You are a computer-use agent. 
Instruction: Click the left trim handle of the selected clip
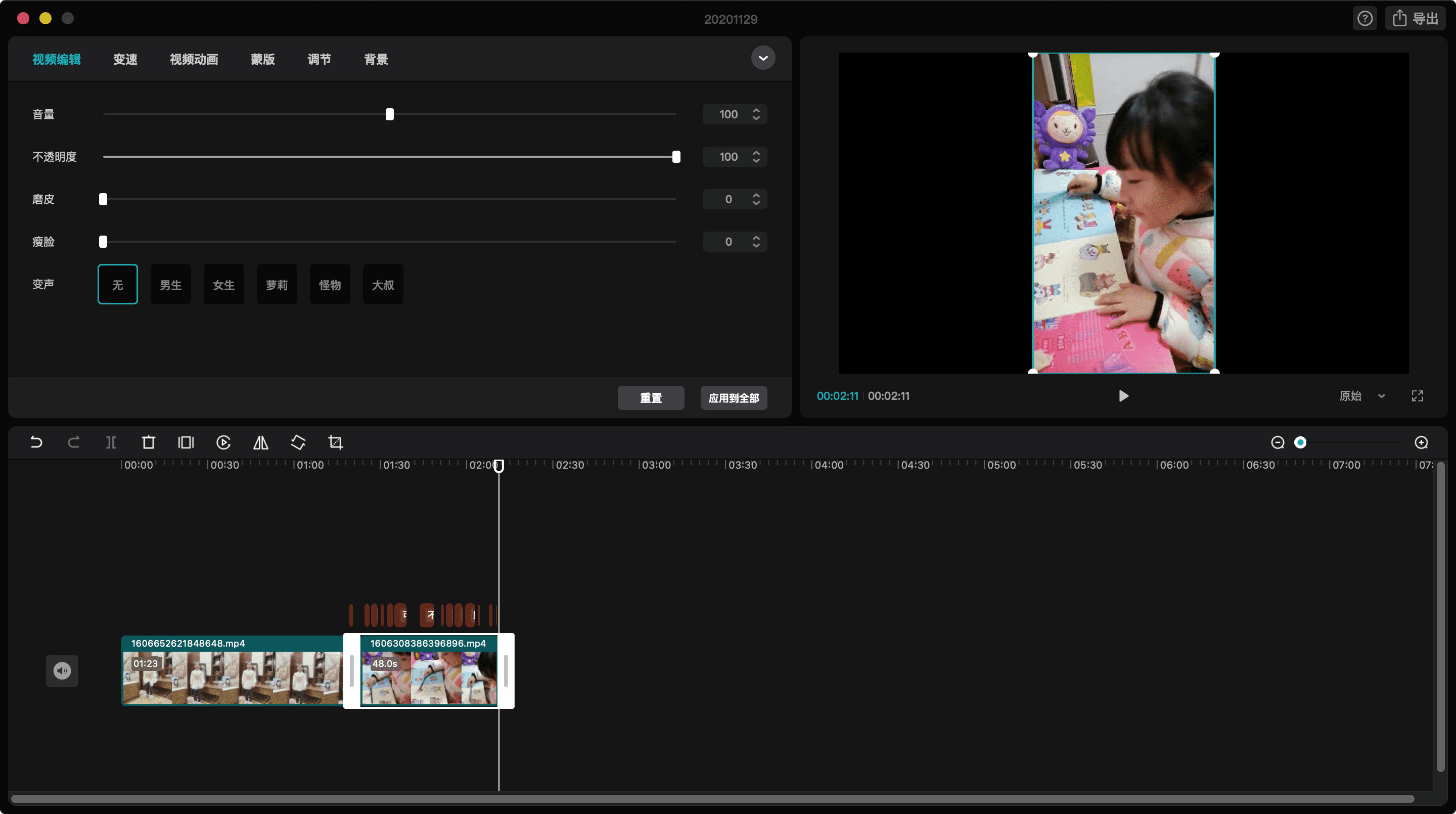pos(351,670)
